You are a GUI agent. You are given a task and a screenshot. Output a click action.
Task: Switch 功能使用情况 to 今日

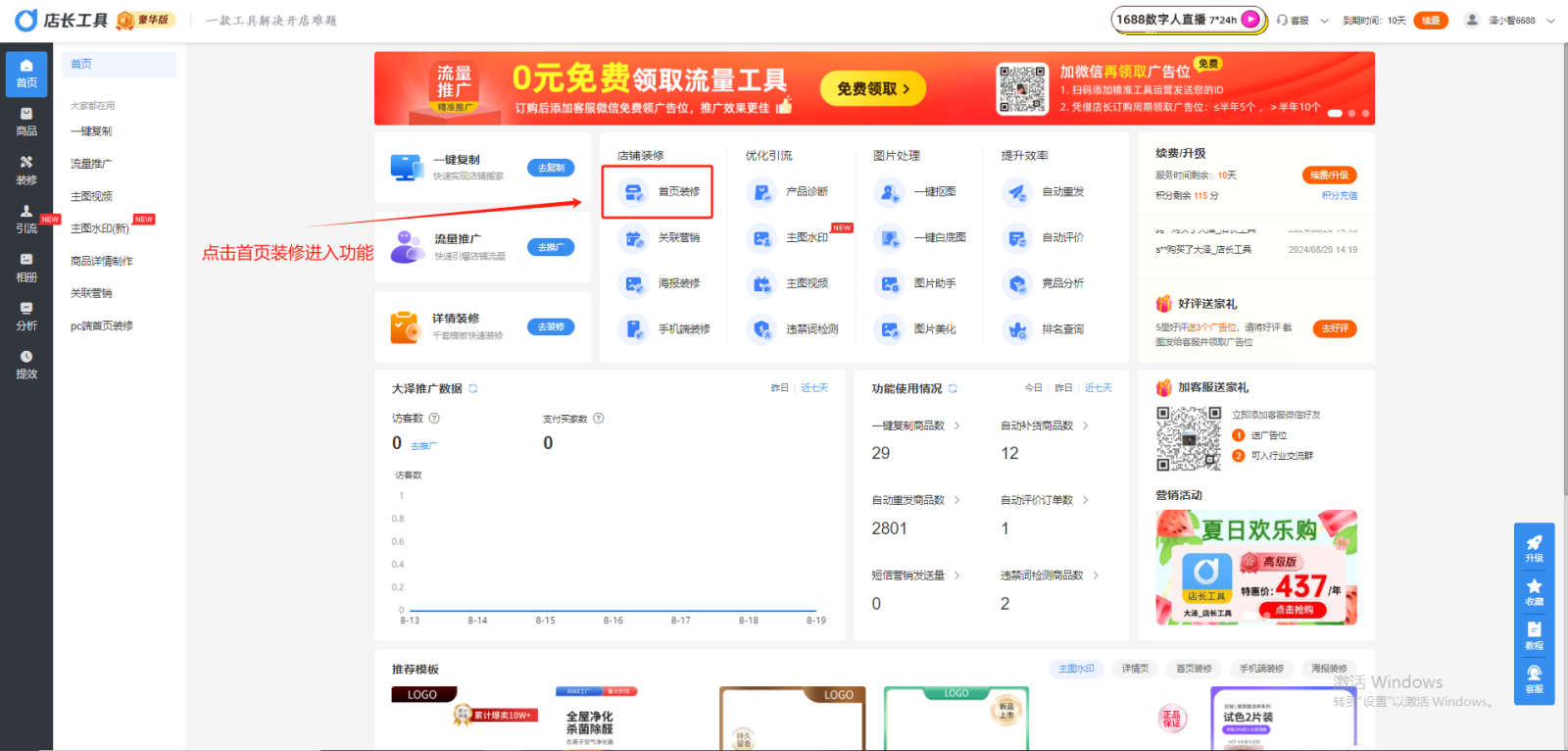[x=1033, y=388]
